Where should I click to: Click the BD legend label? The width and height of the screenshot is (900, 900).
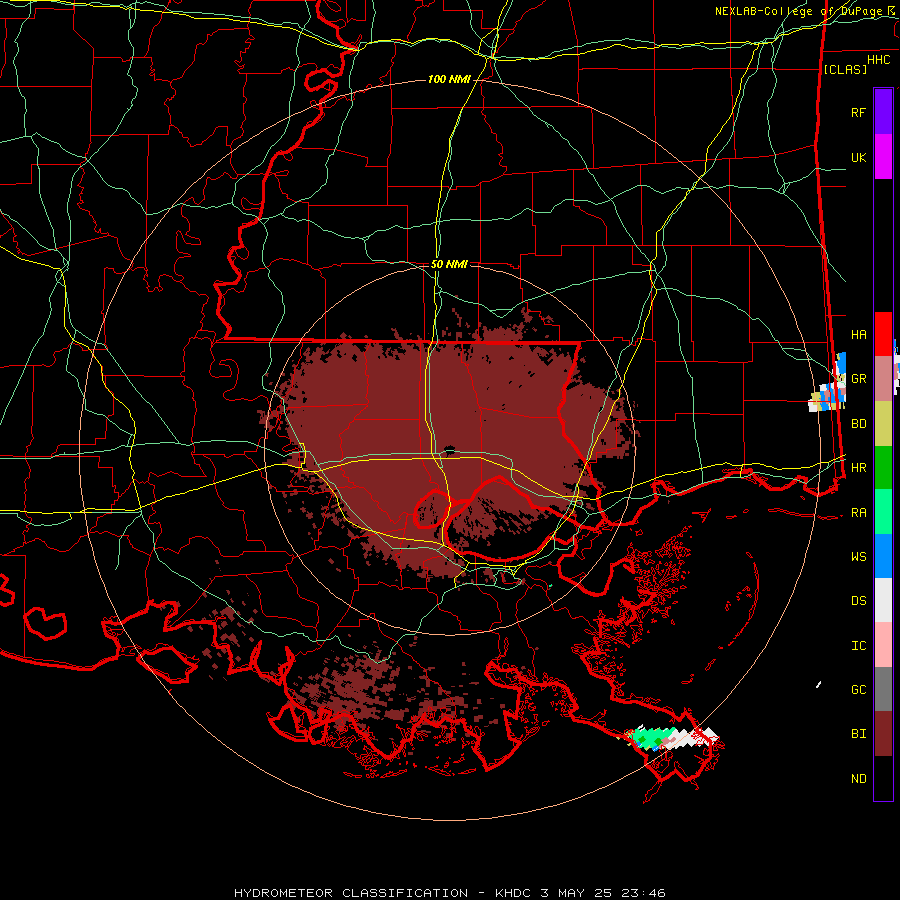click(x=858, y=424)
